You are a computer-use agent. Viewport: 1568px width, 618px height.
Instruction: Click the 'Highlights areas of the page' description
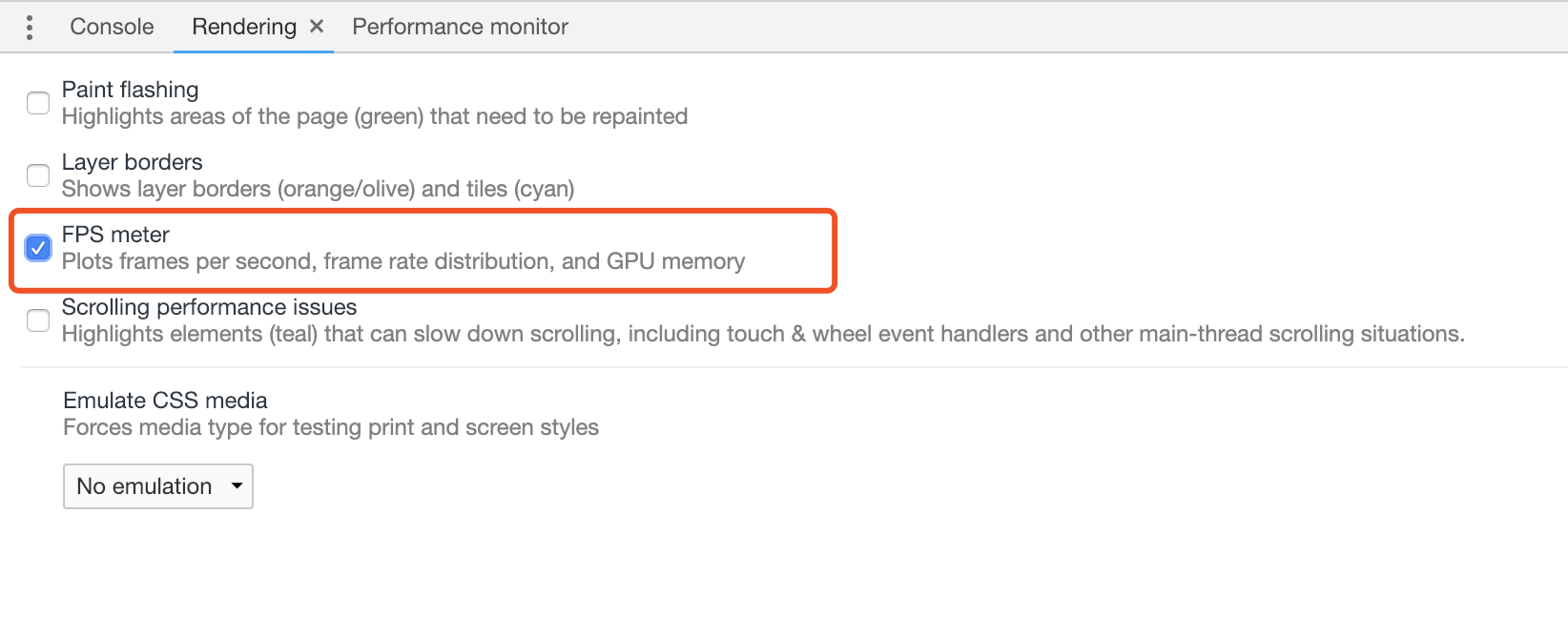(x=374, y=116)
